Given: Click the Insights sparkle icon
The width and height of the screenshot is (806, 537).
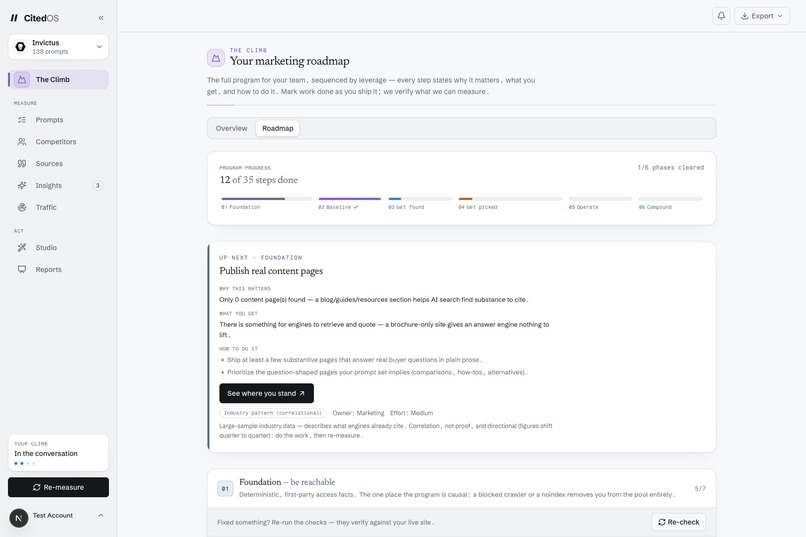Looking at the screenshot, I should [22, 186].
